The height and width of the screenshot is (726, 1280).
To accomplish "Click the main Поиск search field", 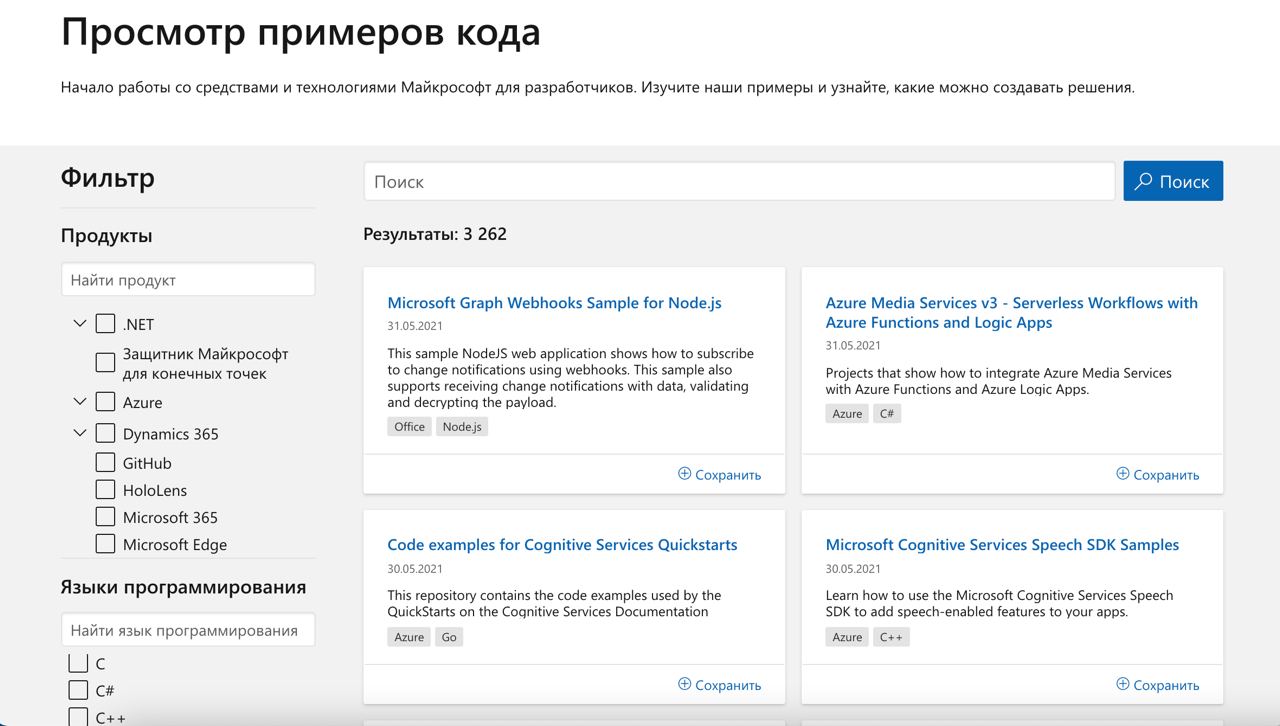I will click(738, 182).
